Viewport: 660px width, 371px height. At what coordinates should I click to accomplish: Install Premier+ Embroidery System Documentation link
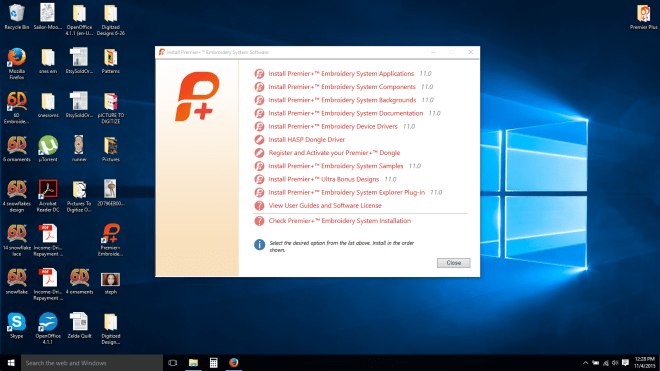[x=346, y=113]
